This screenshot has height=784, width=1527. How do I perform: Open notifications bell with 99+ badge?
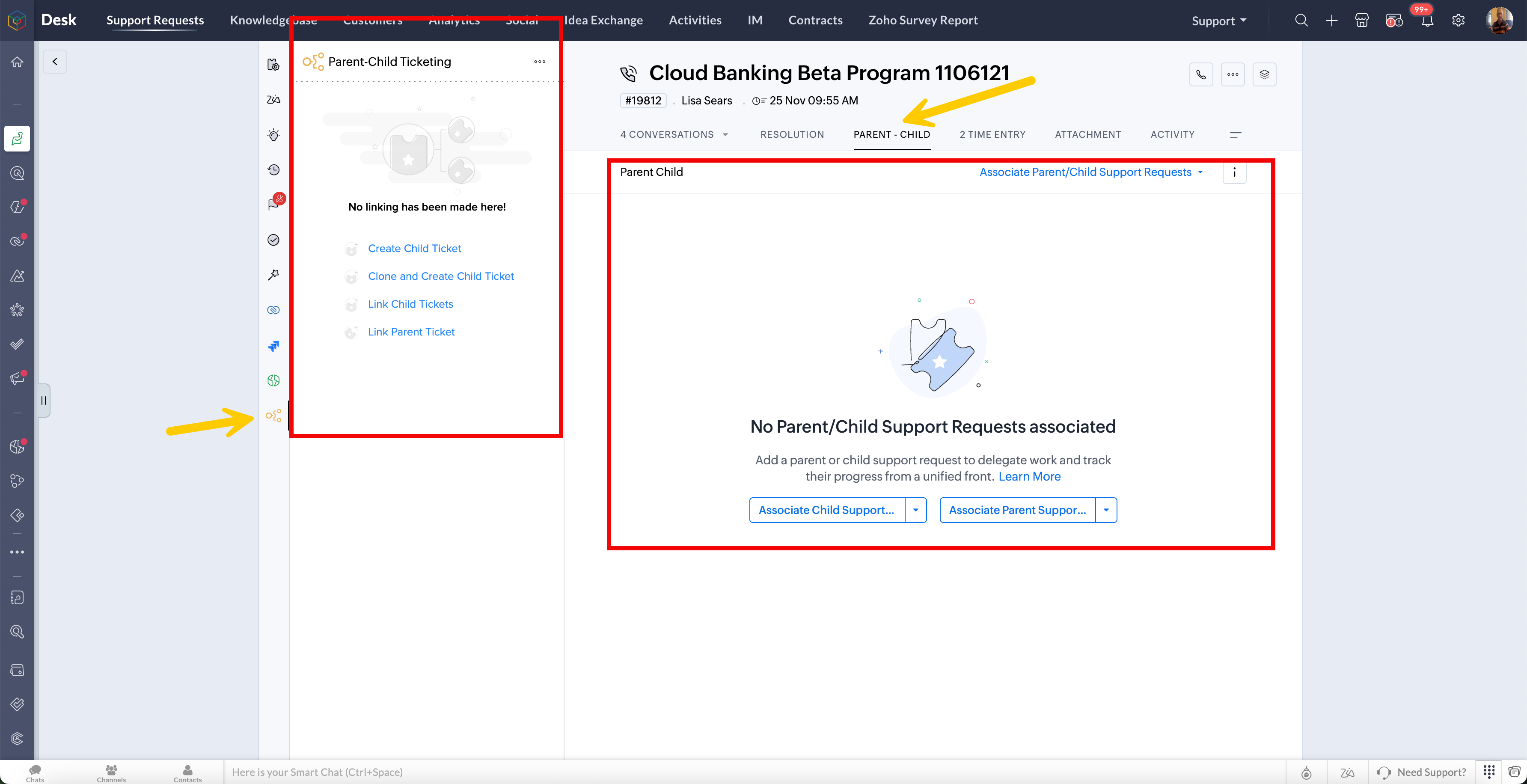click(x=1427, y=21)
